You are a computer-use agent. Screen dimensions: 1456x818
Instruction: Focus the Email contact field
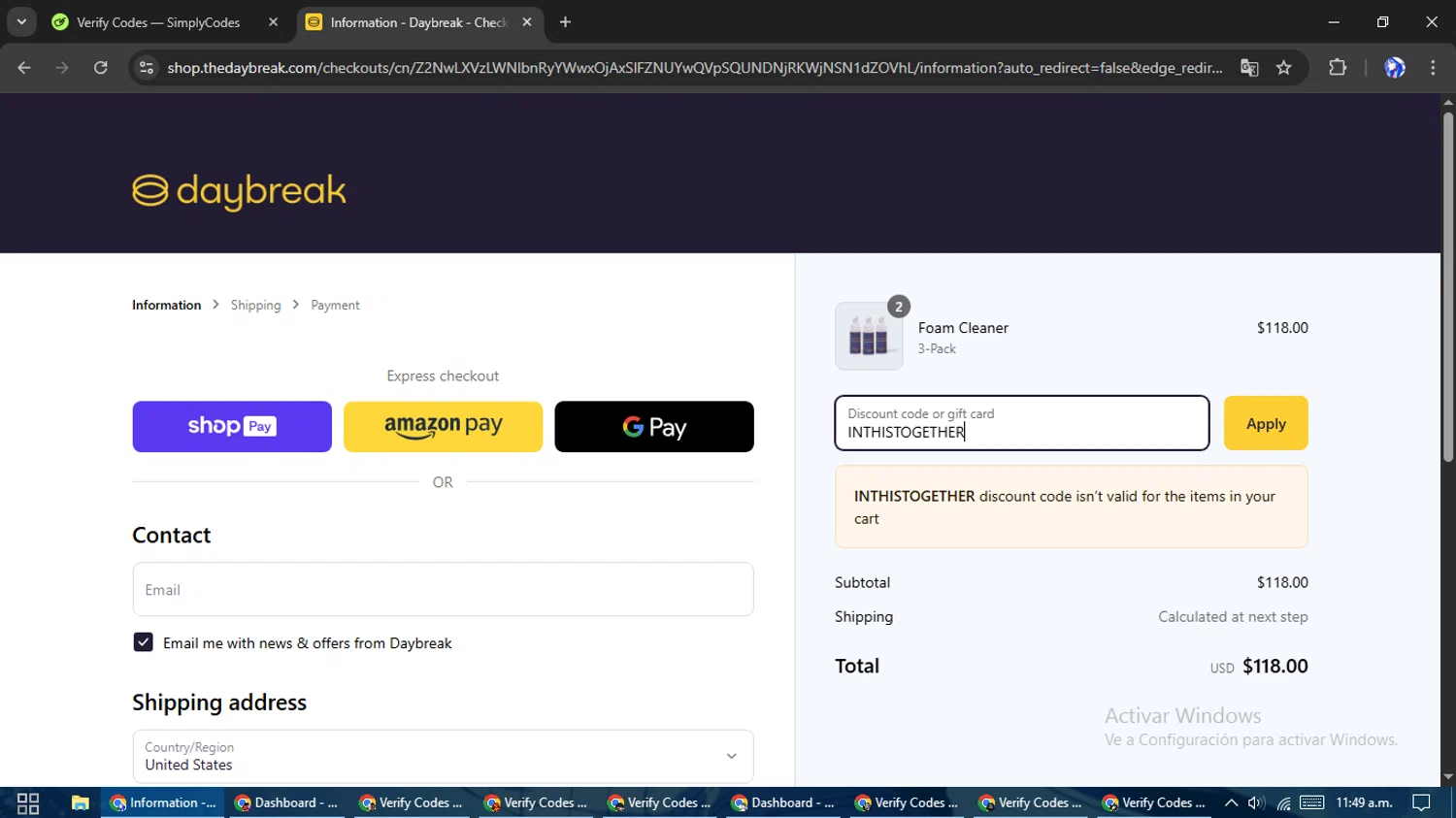(443, 589)
